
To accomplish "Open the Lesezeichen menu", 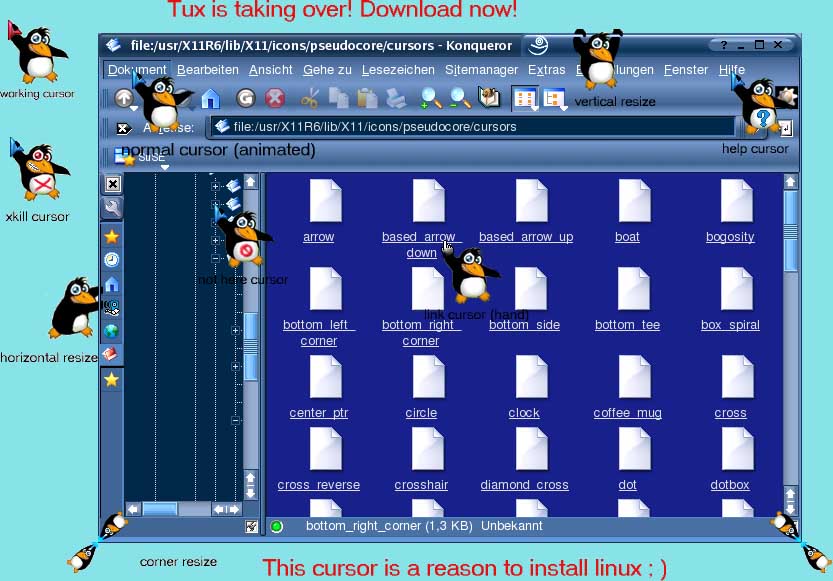I will (398, 70).
